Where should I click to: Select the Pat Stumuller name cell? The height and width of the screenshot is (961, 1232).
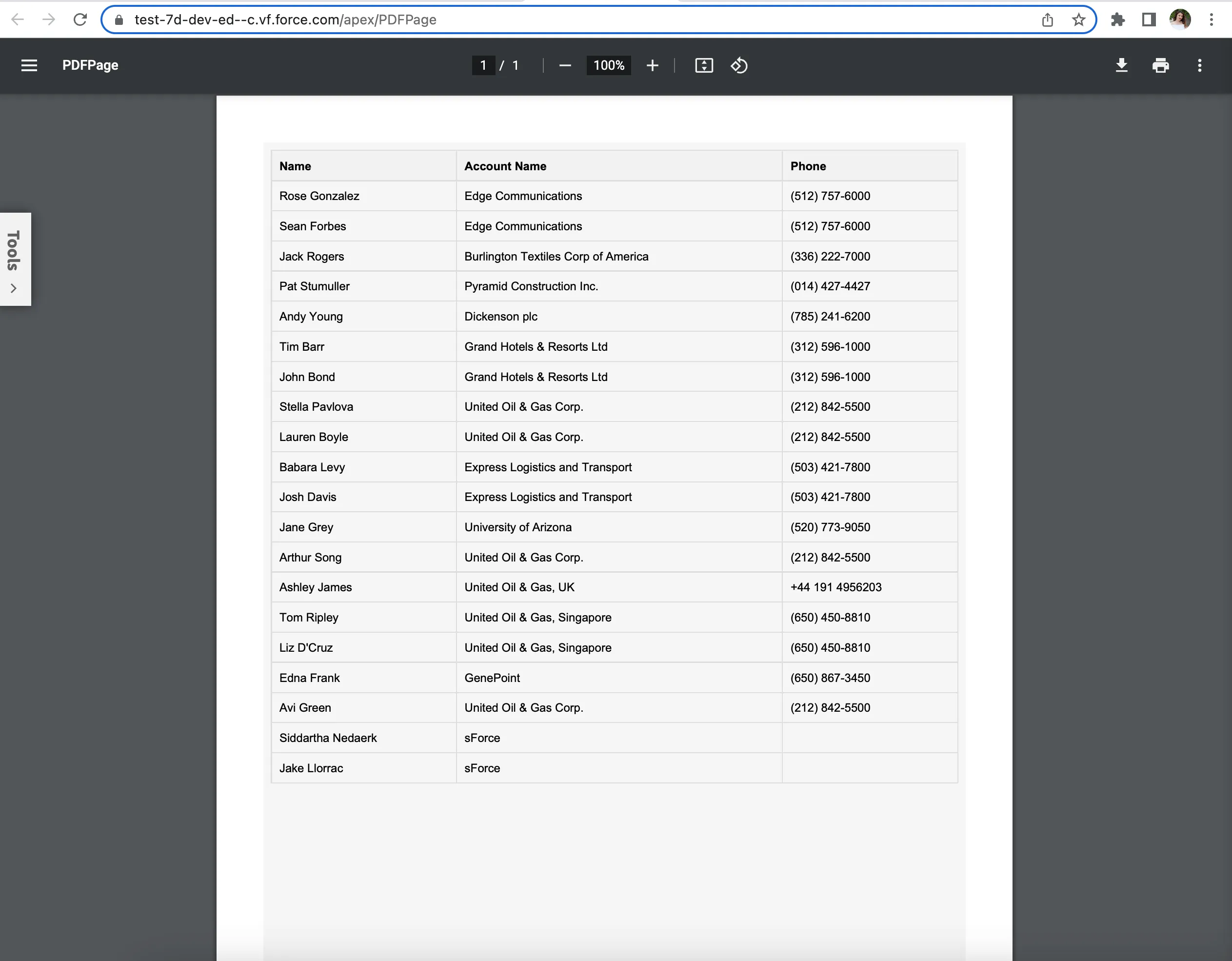pos(364,286)
